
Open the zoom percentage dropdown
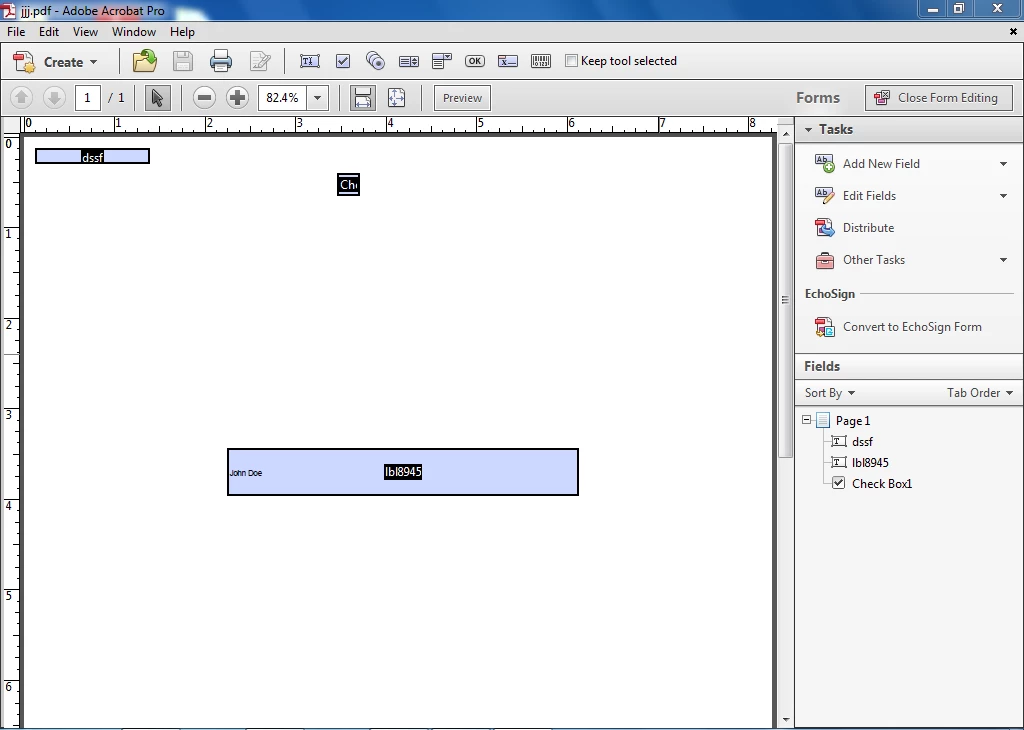pyautogui.click(x=317, y=98)
